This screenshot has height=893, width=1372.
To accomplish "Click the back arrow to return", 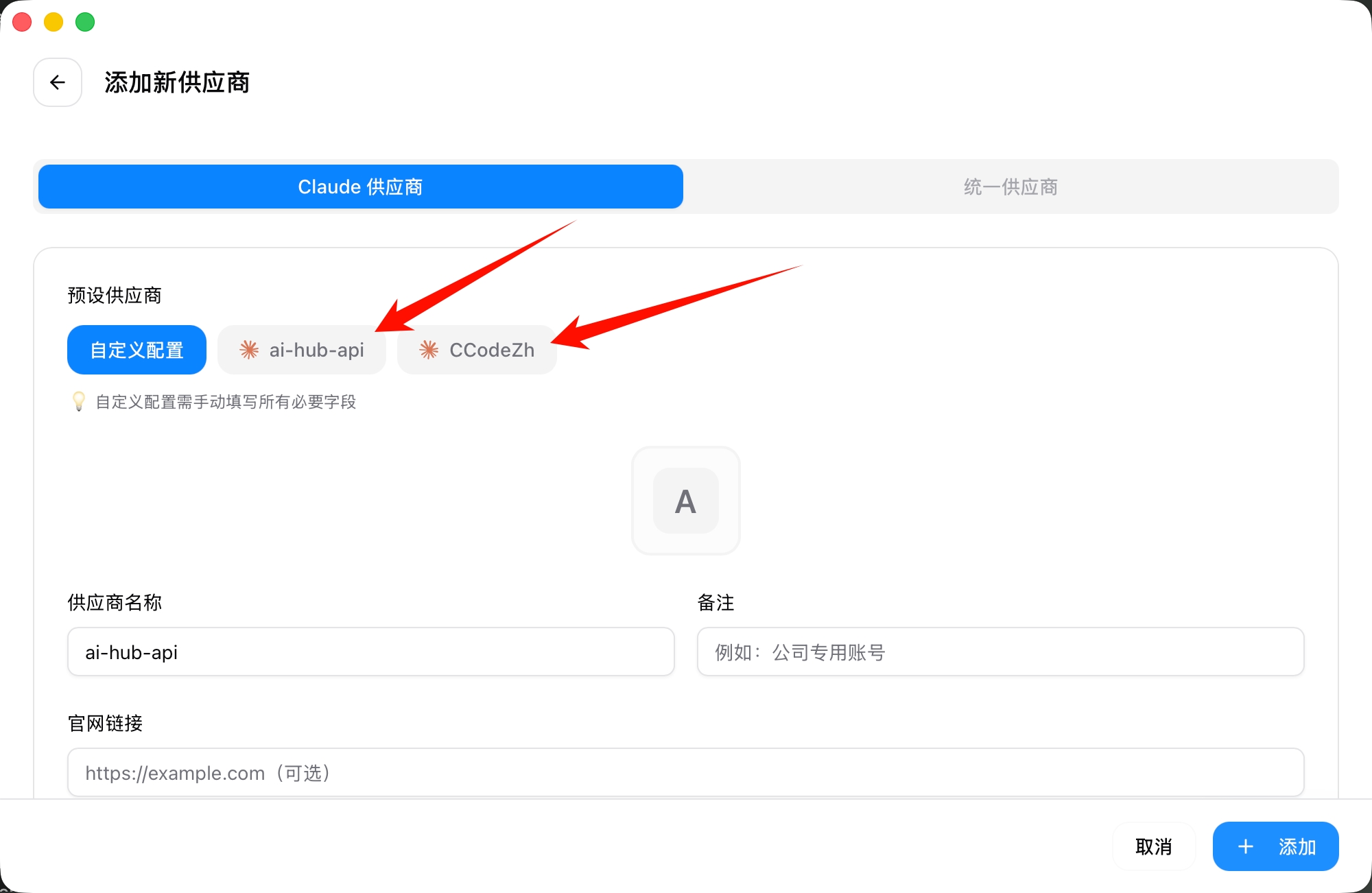I will point(57,82).
